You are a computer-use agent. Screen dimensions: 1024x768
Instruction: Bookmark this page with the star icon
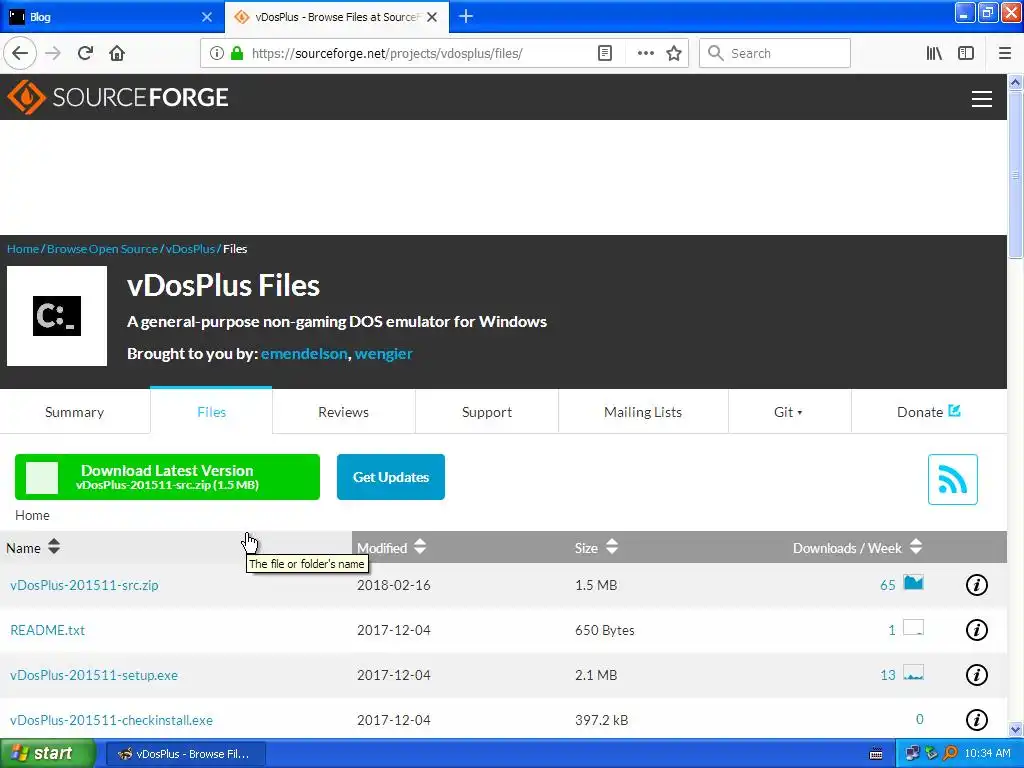(674, 54)
